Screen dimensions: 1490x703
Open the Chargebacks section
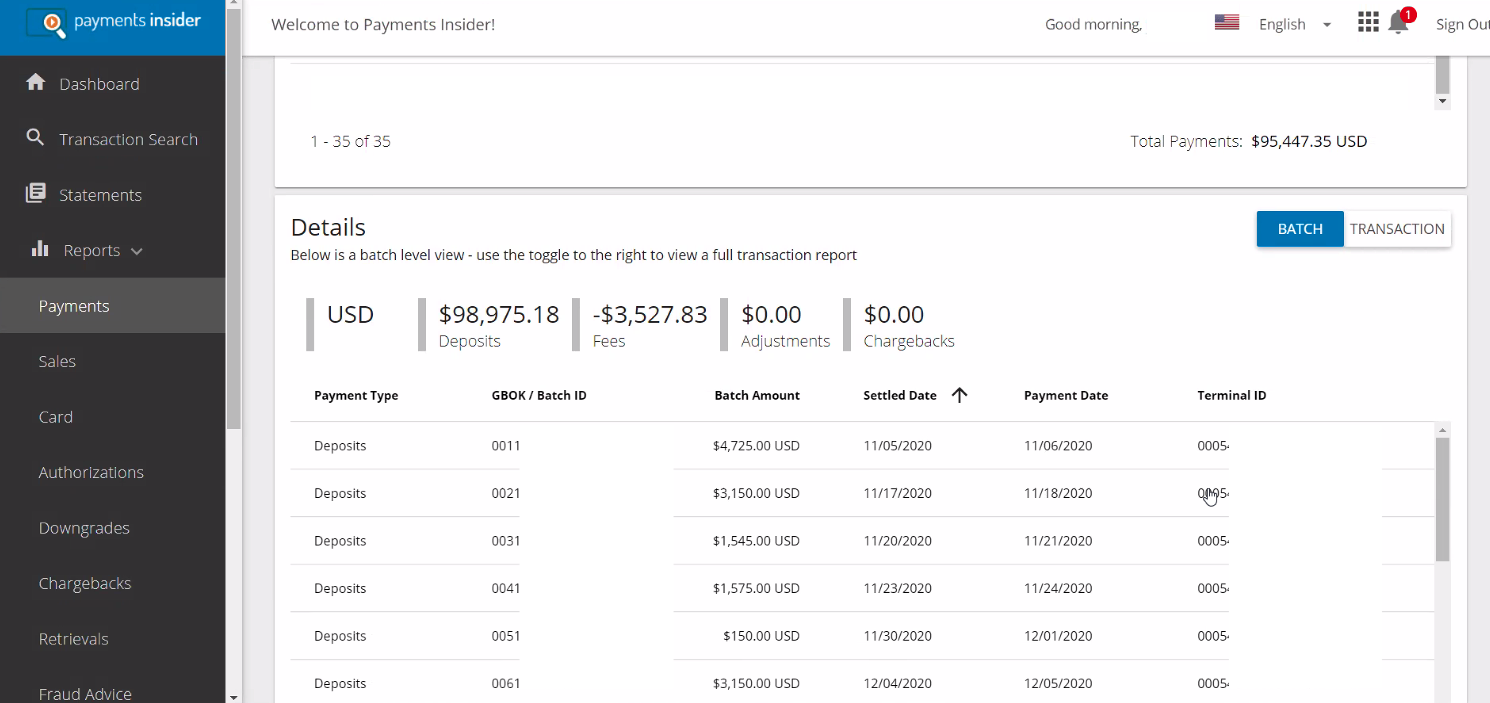[x=85, y=583]
